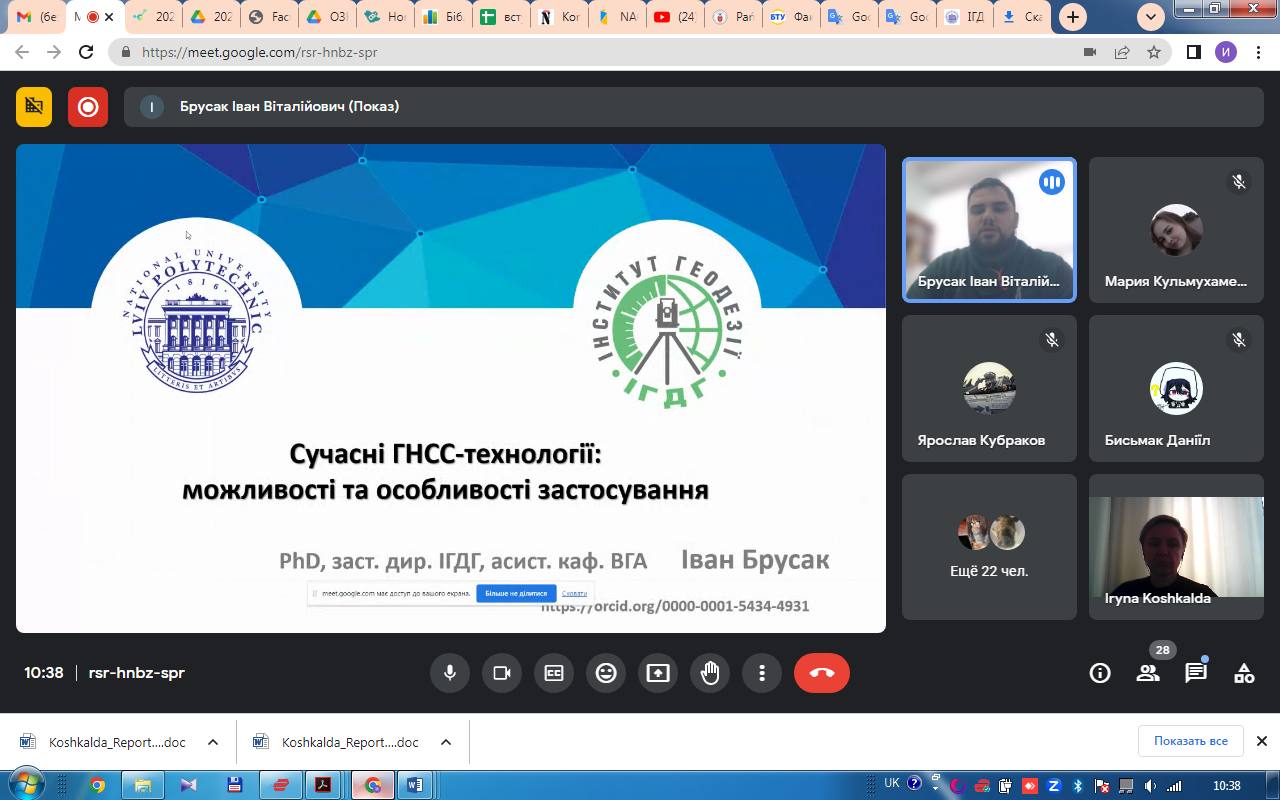The height and width of the screenshot is (800, 1280).
Task: Open Word from the taskbar
Action: pos(416,785)
